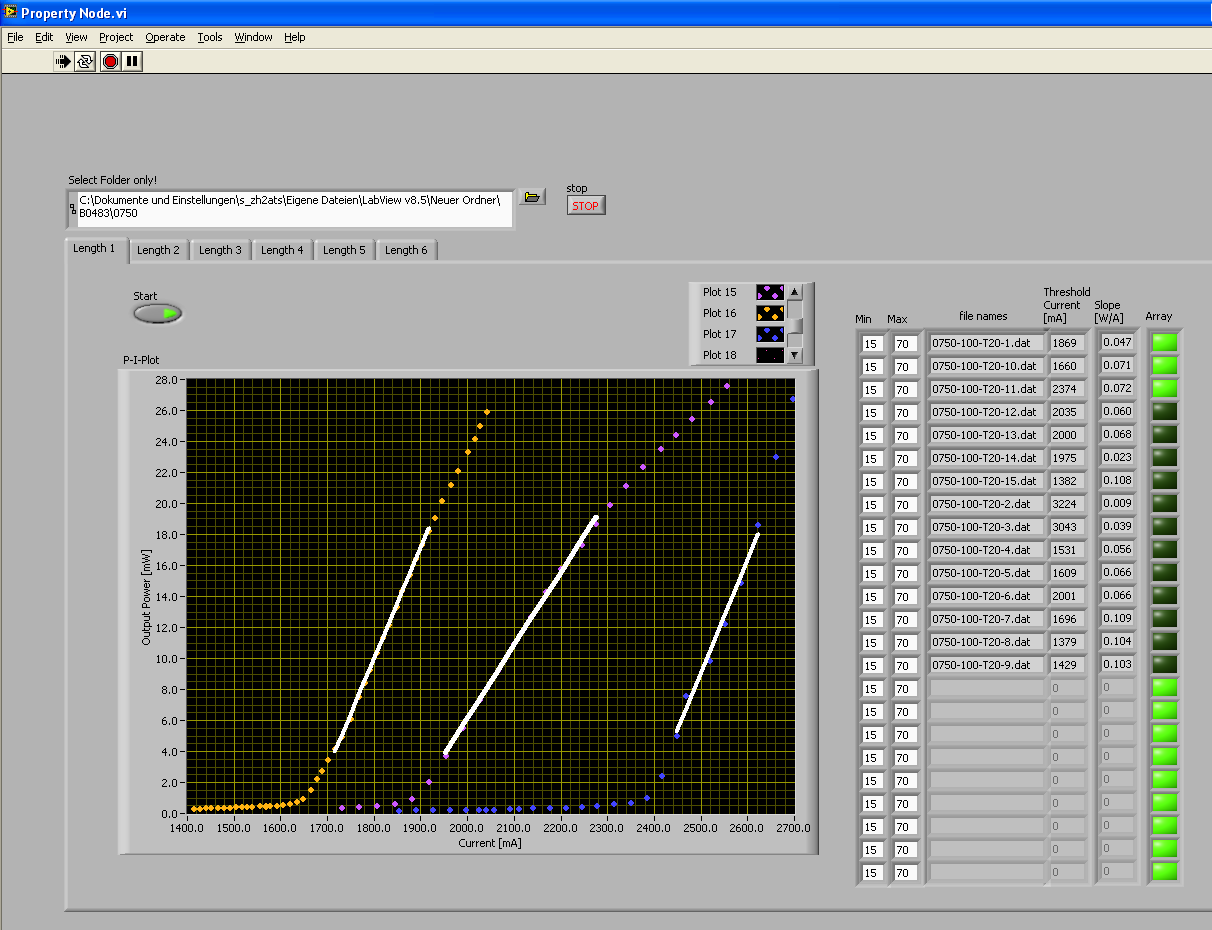Image resolution: width=1212 pixels, height=930 pixels.
Task: Open the Operate menu
Action: pos(165,37)
